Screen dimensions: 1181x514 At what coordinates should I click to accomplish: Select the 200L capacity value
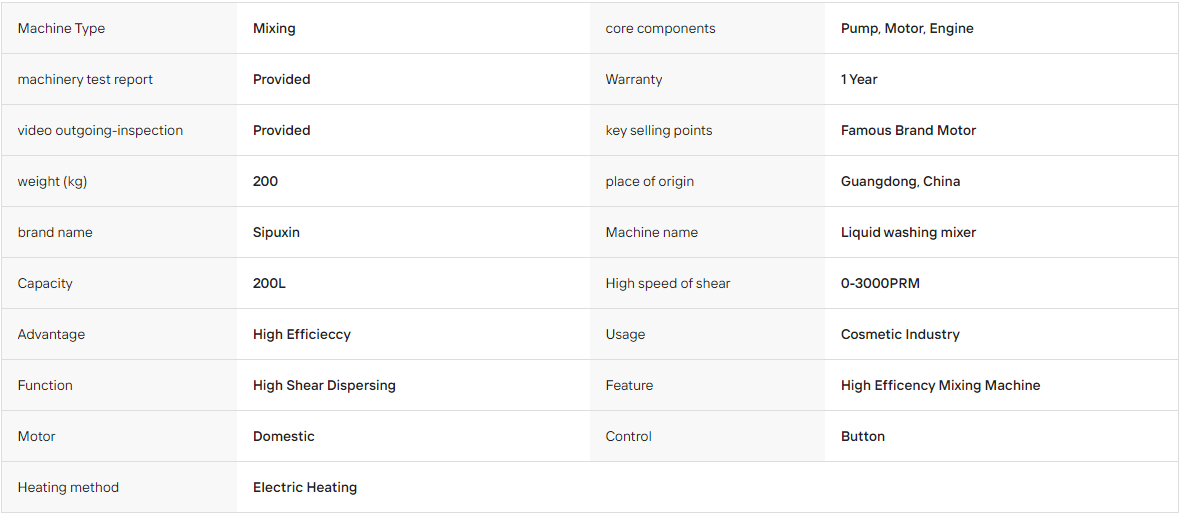click(269, 283)
